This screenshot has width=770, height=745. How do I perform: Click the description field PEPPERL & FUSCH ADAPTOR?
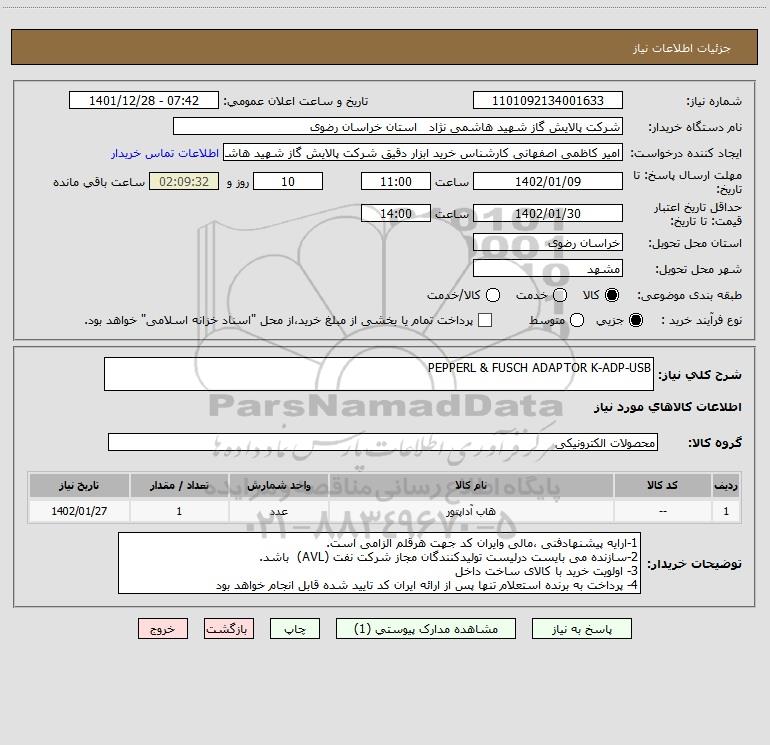(x=379, y=374)
